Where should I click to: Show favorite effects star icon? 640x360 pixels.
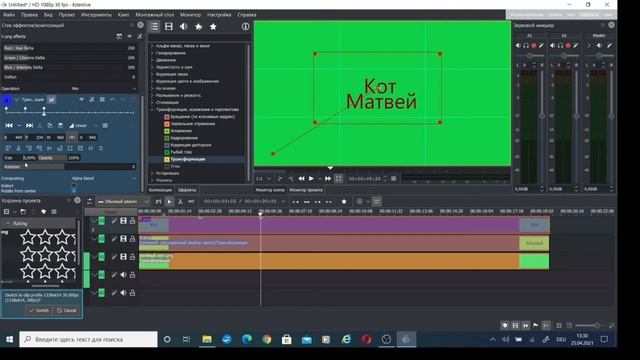(x=213, y=27)
